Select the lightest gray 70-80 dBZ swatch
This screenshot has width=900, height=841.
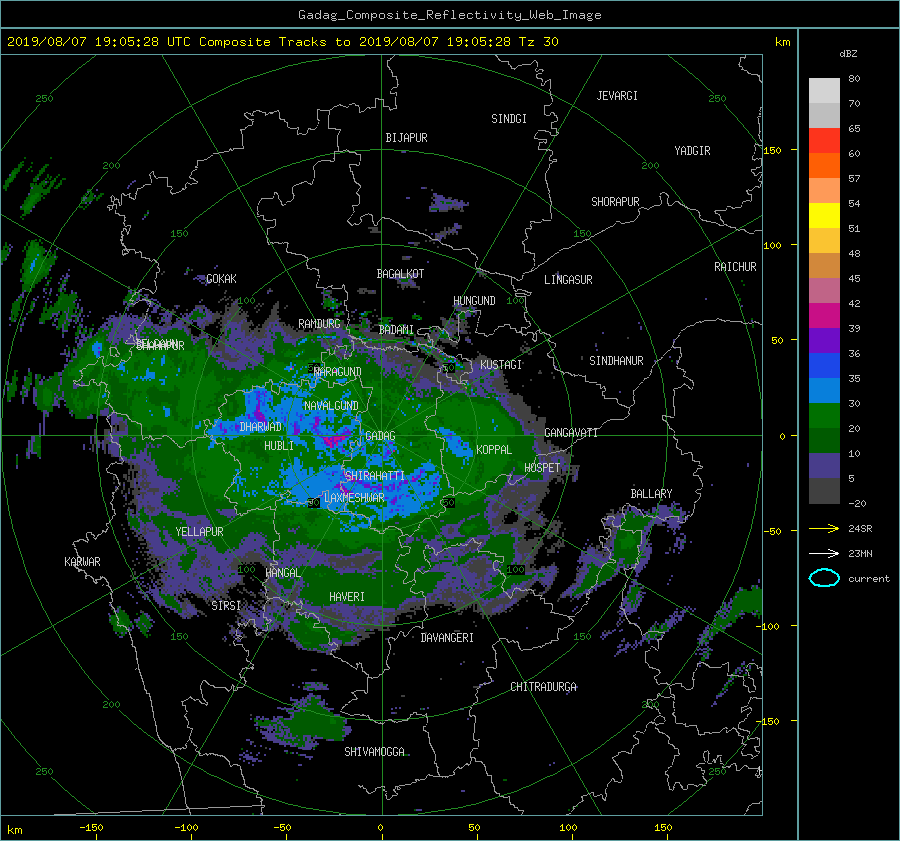point(824,91)
